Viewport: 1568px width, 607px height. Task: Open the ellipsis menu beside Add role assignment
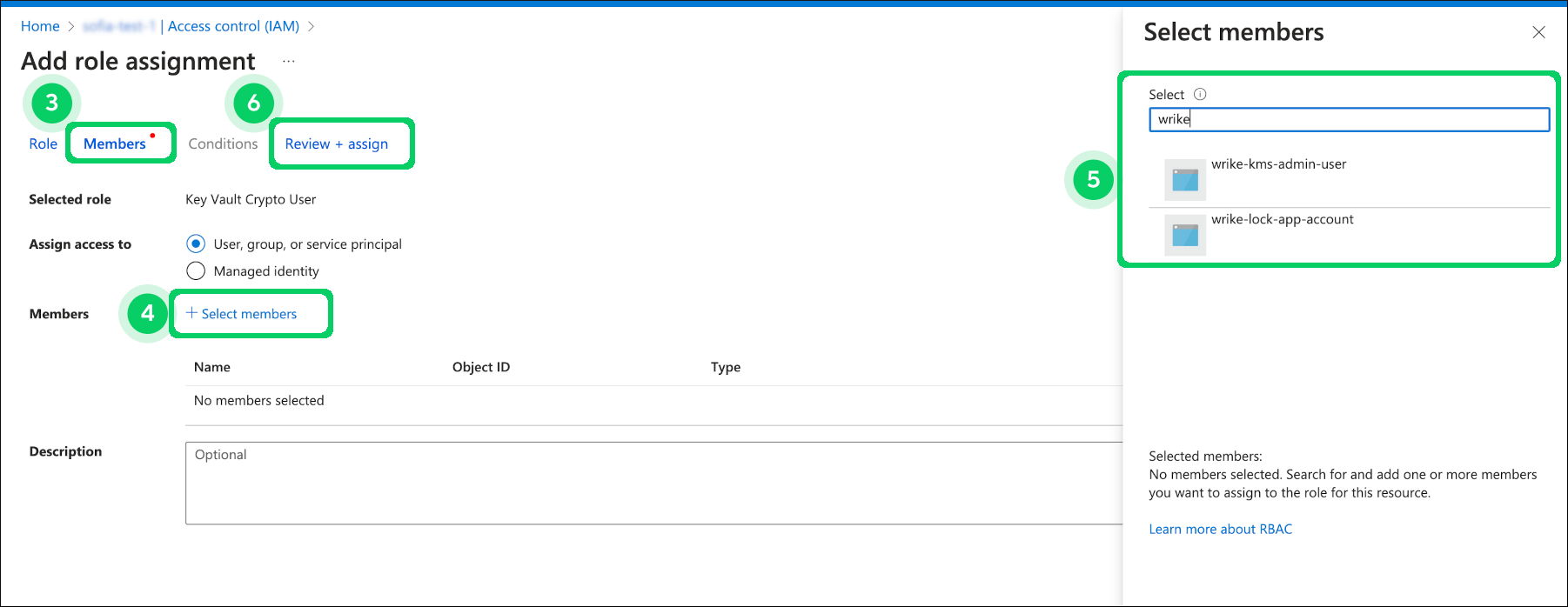[289, 61]
